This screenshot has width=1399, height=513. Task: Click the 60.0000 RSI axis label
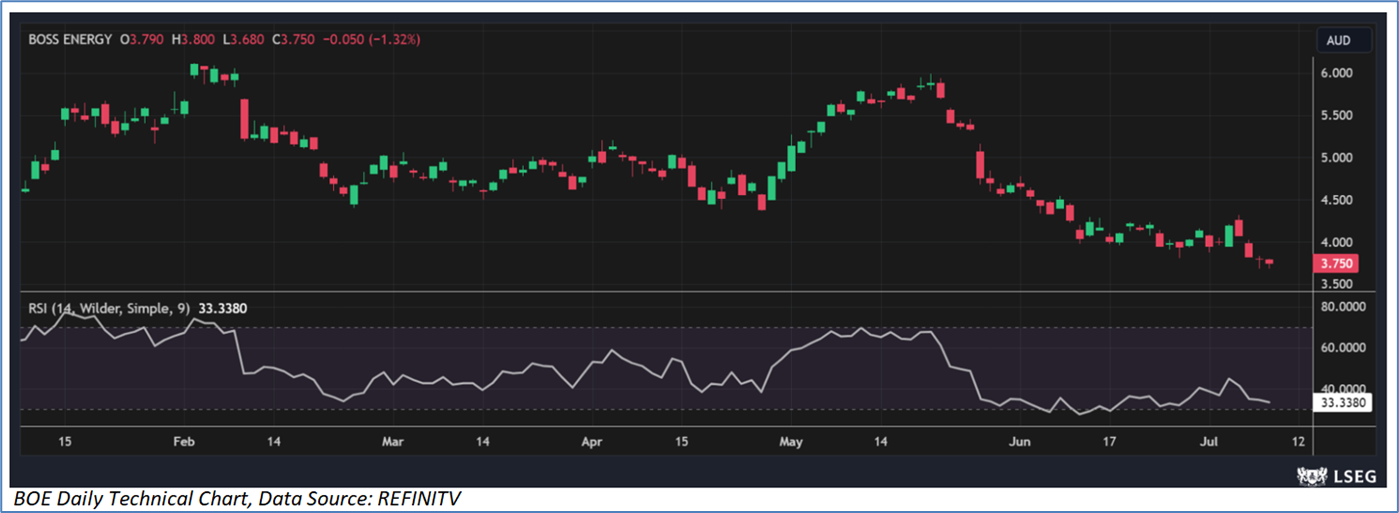click(x=1344, y=348)
